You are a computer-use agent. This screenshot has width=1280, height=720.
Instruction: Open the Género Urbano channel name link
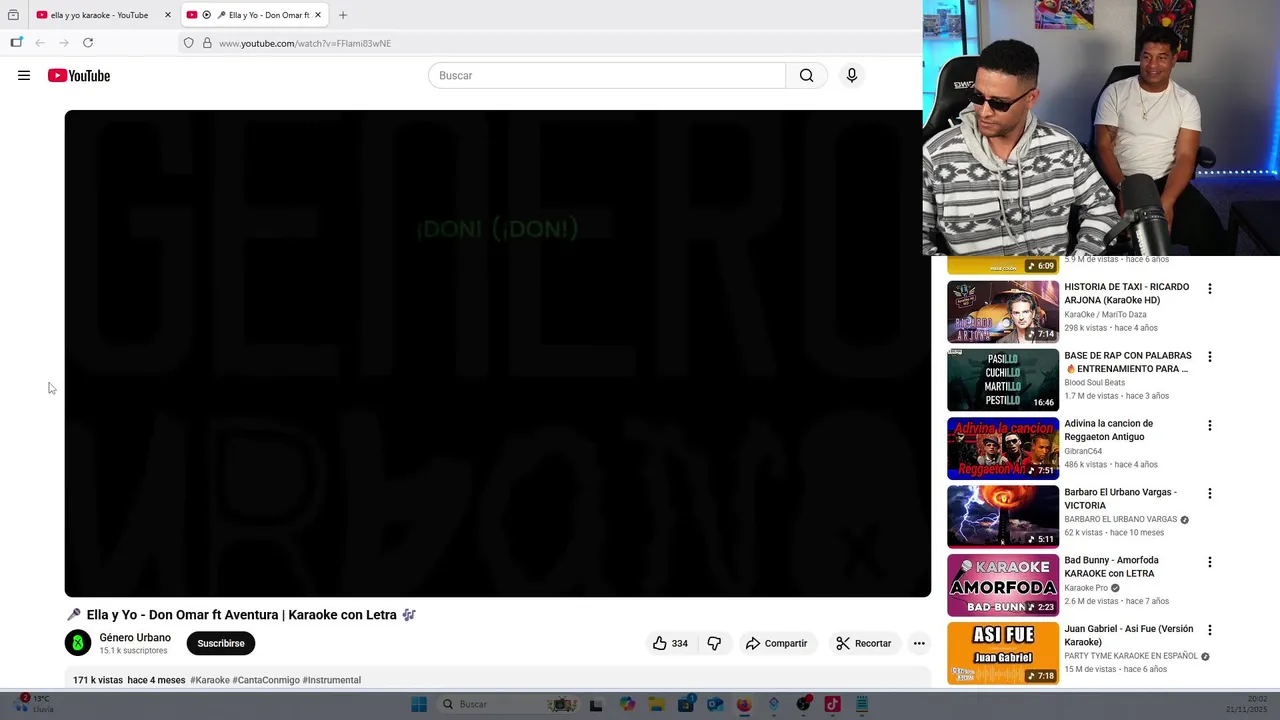135,638
